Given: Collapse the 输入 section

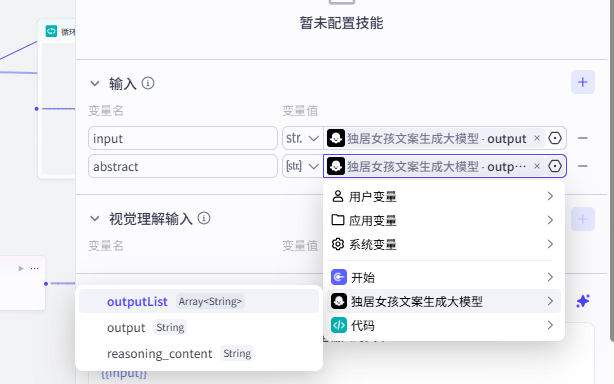Looking at the screenshot, I should (x=95, y=83).
